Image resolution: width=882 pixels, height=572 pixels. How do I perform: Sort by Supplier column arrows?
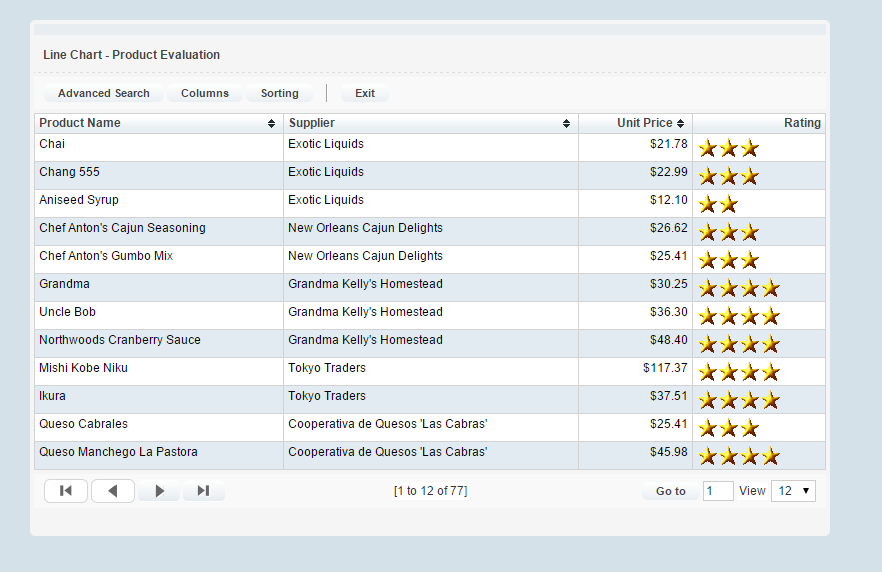pyautogui.click(x=566, y=124)
